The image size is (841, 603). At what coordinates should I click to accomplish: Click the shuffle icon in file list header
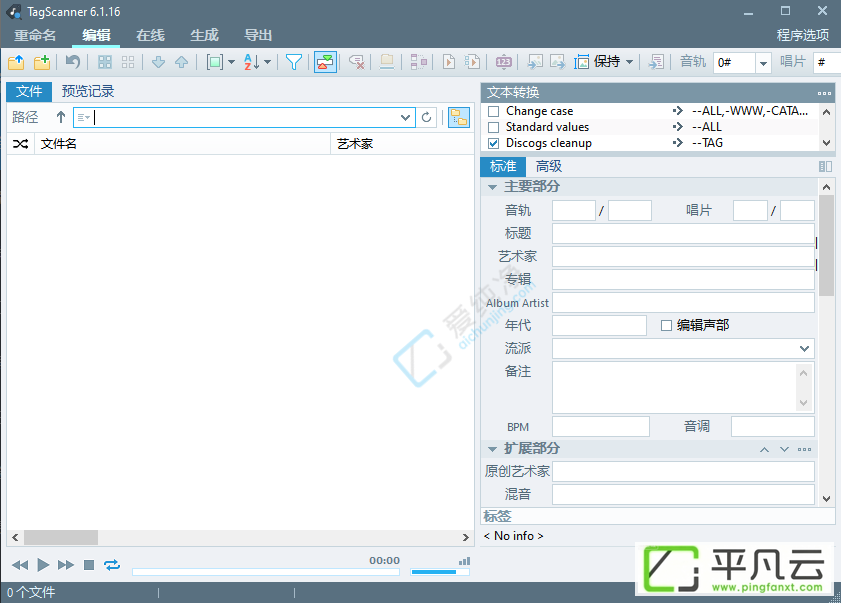(20, 144)
